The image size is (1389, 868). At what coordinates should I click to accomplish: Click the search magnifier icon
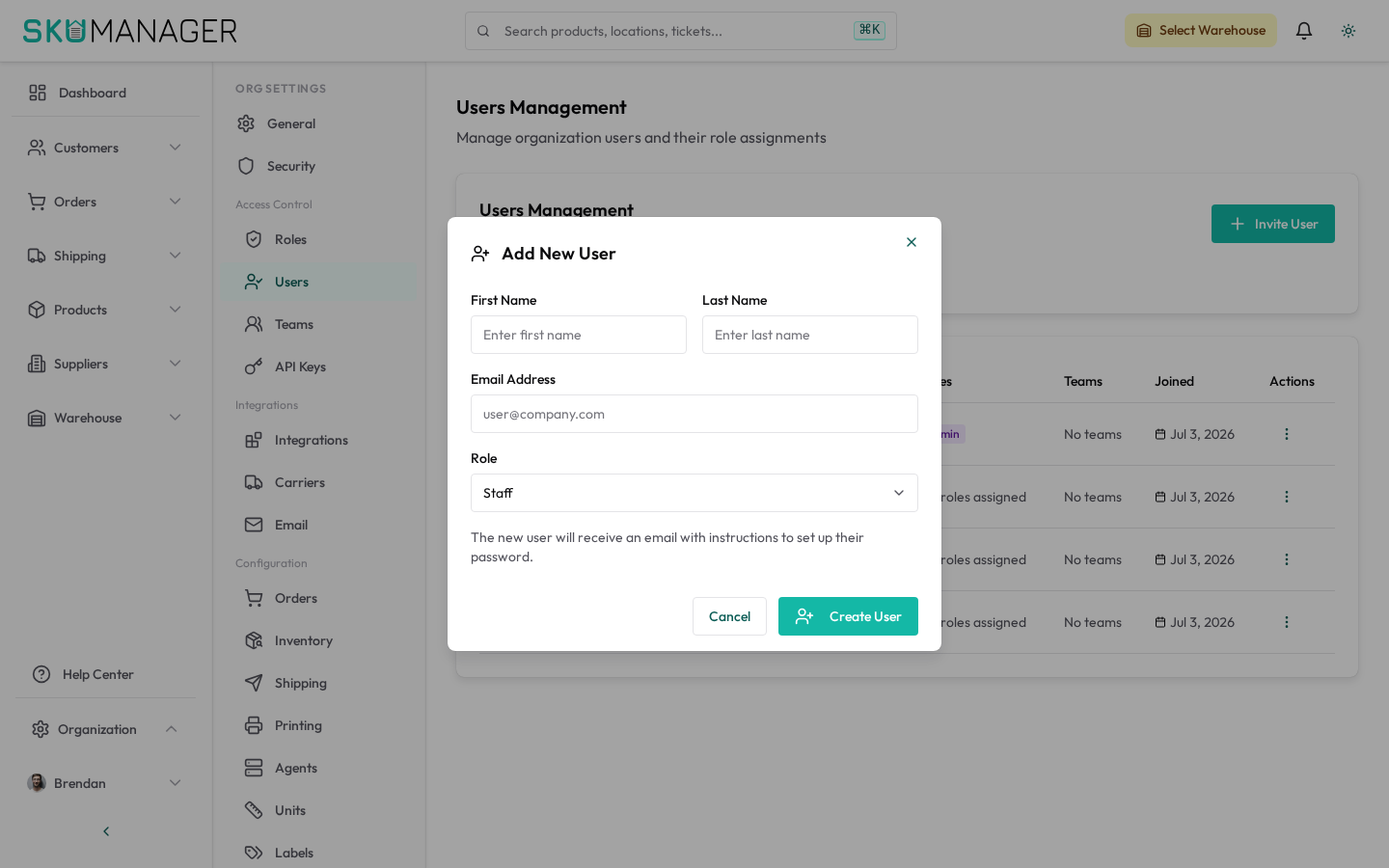483,31
